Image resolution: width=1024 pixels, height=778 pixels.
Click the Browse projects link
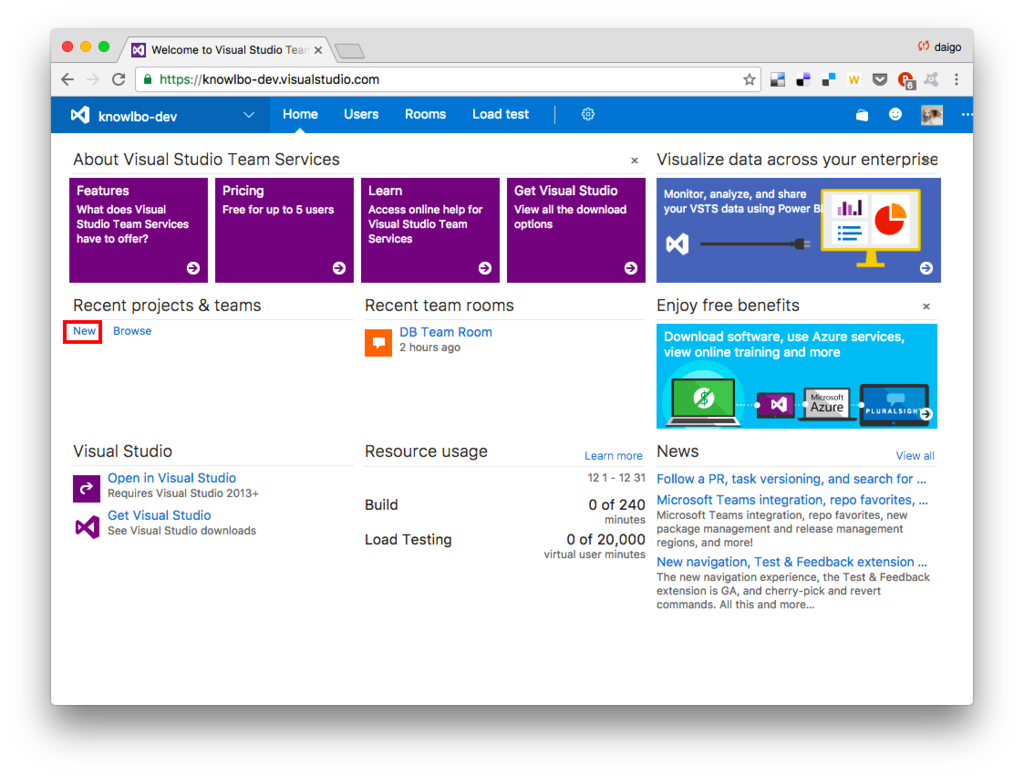point(132,331)
